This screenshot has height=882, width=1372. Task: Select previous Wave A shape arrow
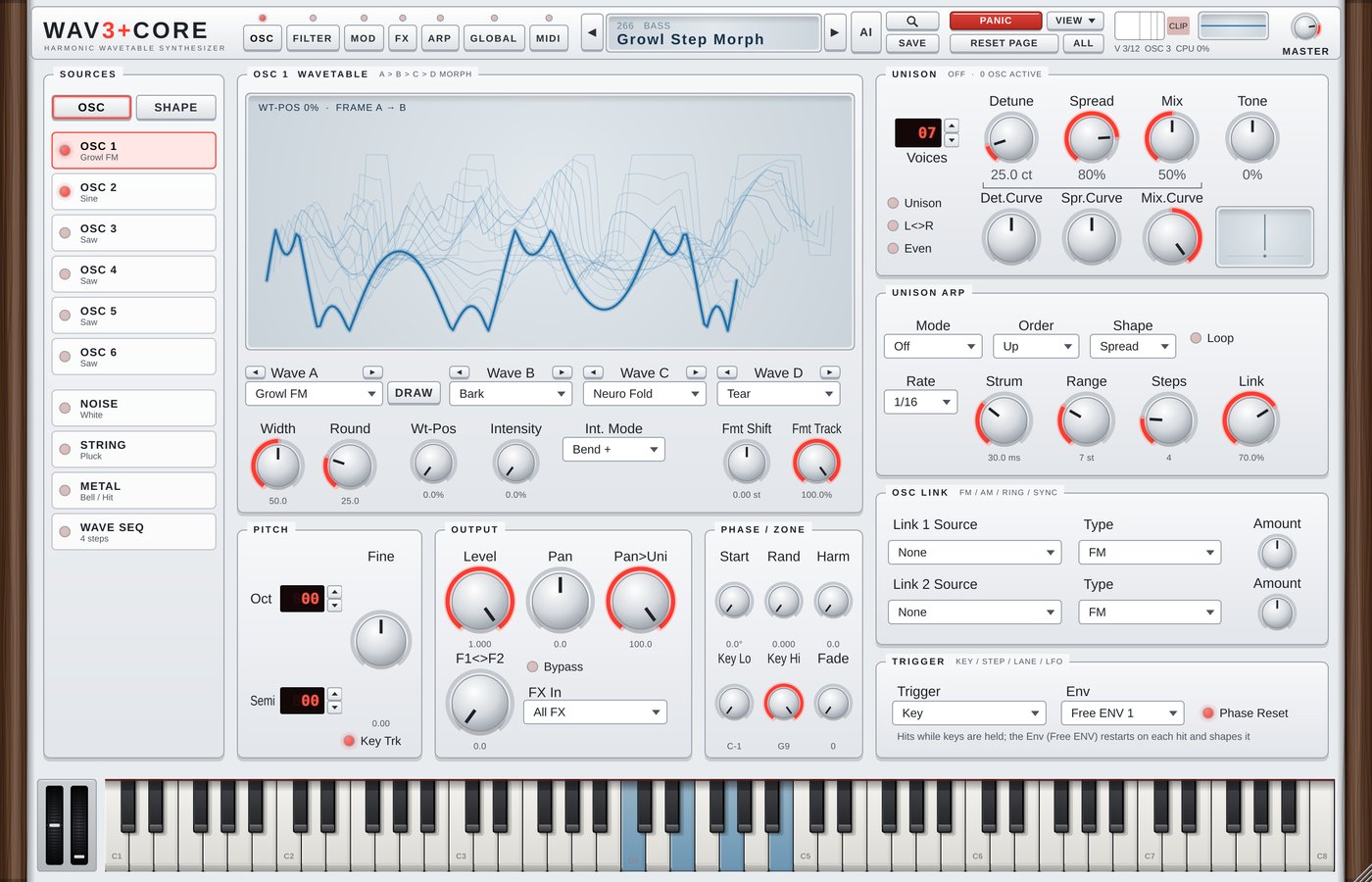255,372
